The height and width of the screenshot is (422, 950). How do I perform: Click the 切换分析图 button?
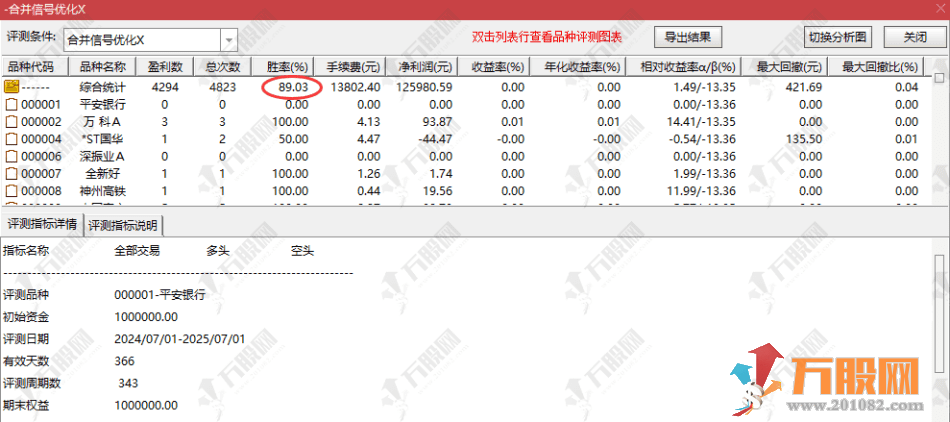click(x=837, y=37)
